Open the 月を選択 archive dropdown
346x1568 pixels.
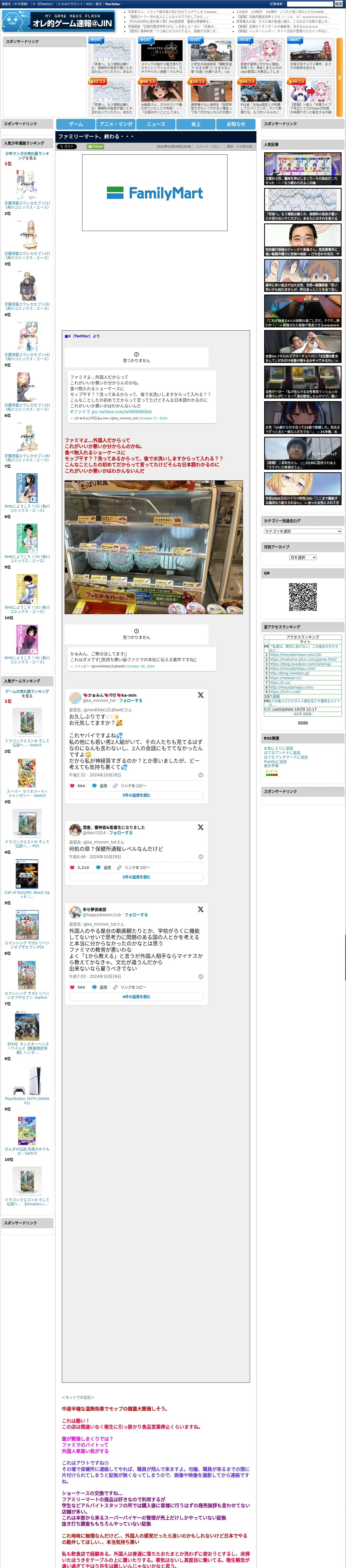[303, 558]
